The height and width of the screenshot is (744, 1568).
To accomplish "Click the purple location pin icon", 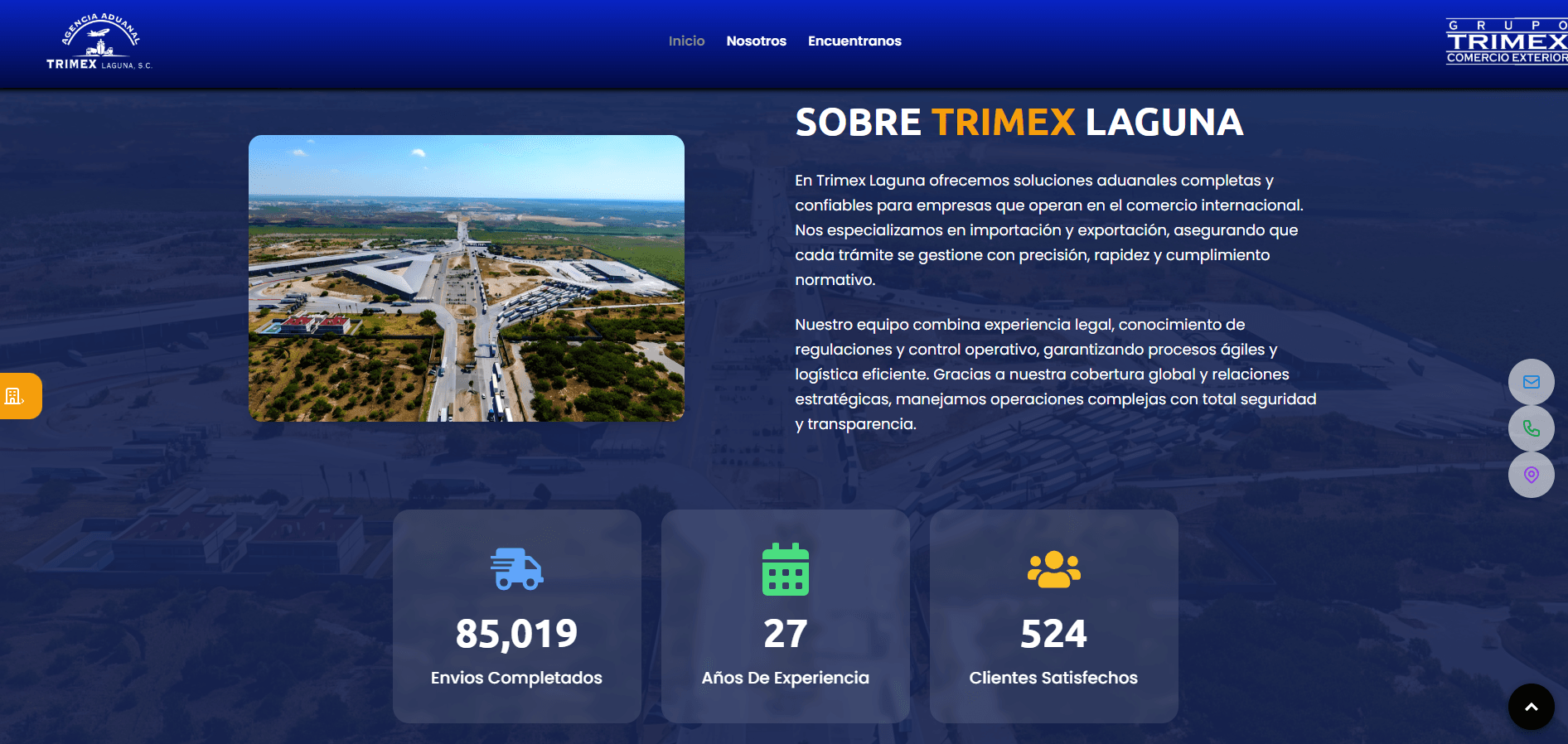I will [1531, 475].
